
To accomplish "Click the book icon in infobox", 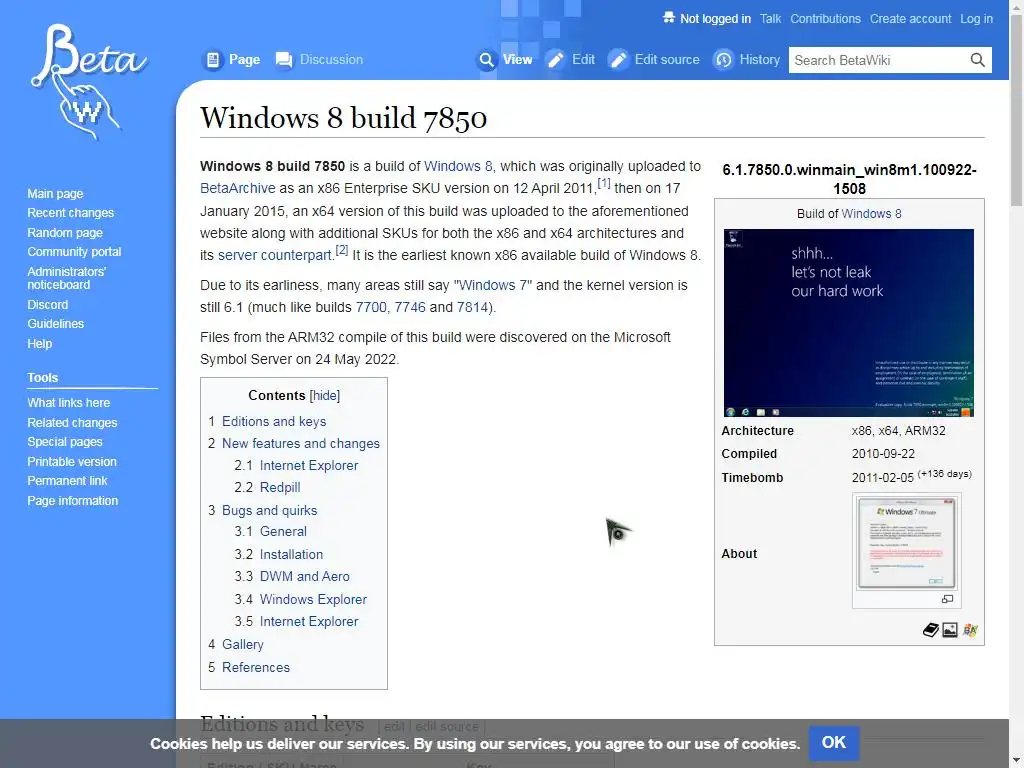I will pyautogui.click(x=931, y=630).
